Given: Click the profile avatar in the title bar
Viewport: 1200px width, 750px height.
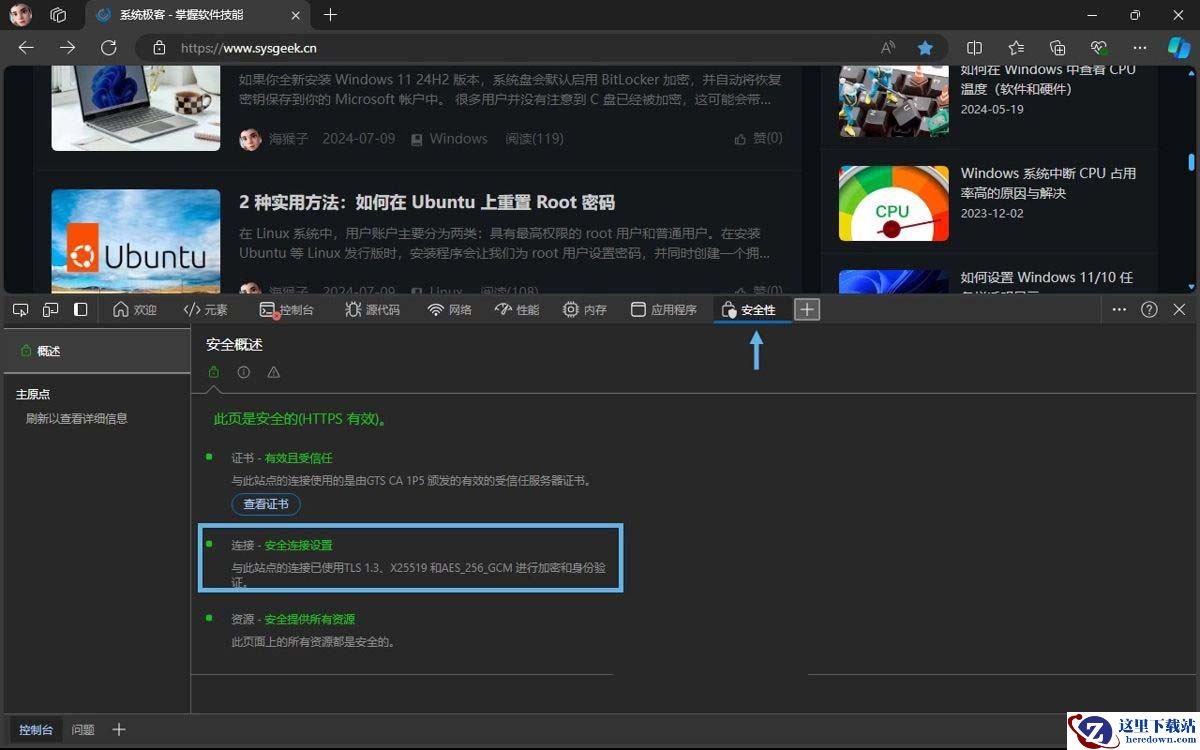Looking at the screenshot, I should pyautogui.click(x=20, y=15).
